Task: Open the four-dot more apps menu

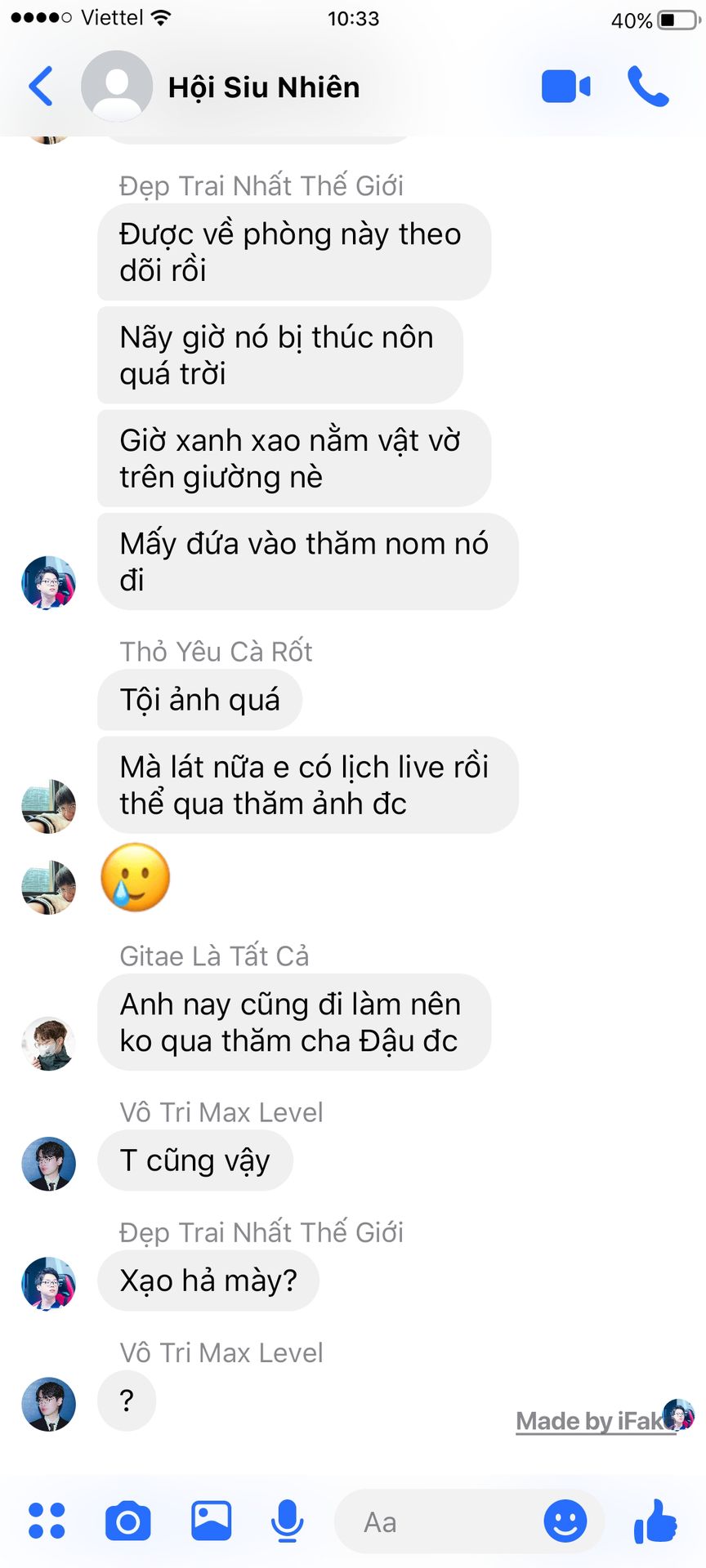Action: pos(47,1521)
